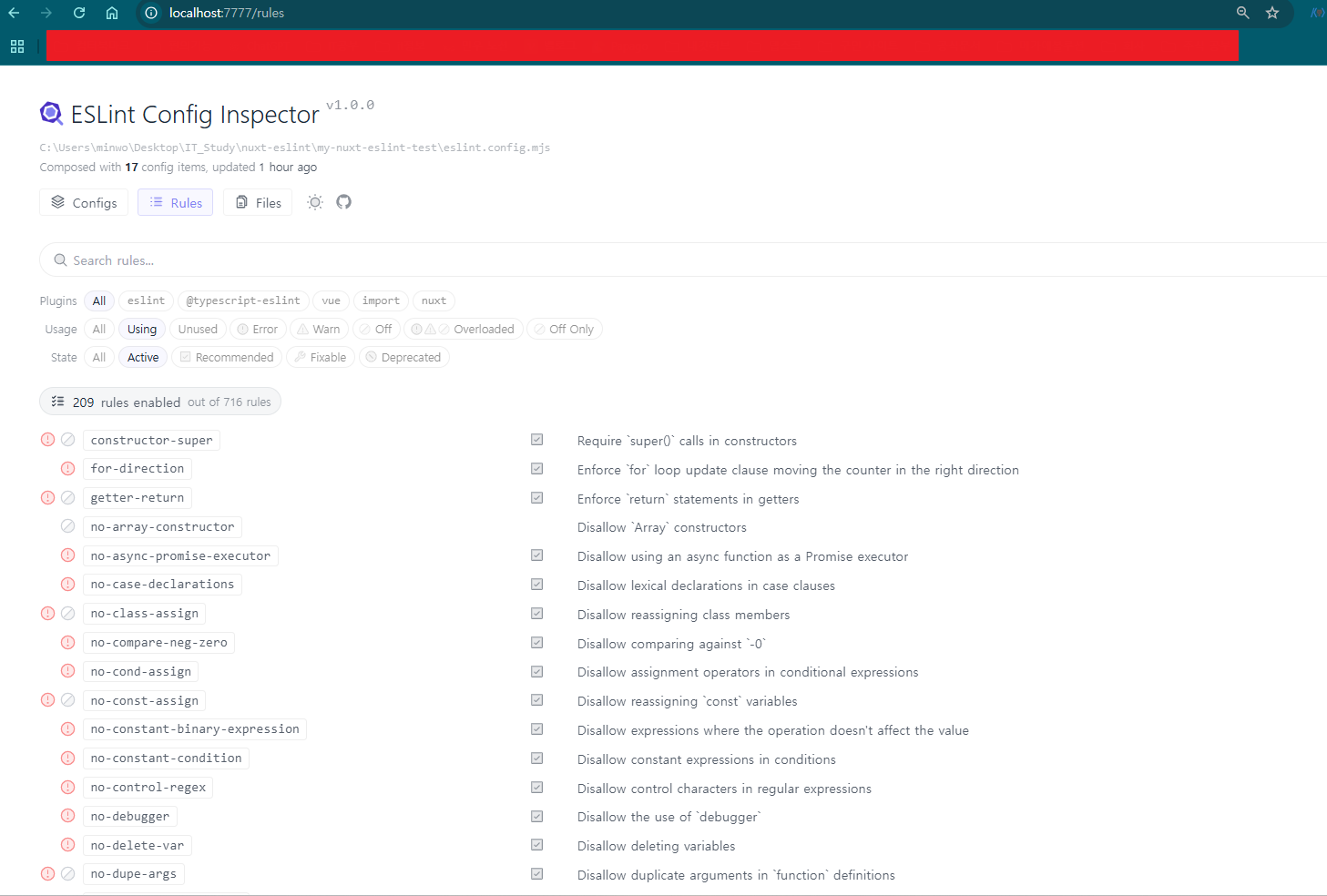1327x896 pixels.
Task: Click the error icon beside no-async-promise-executor
Action: click(x=67, y=555)
